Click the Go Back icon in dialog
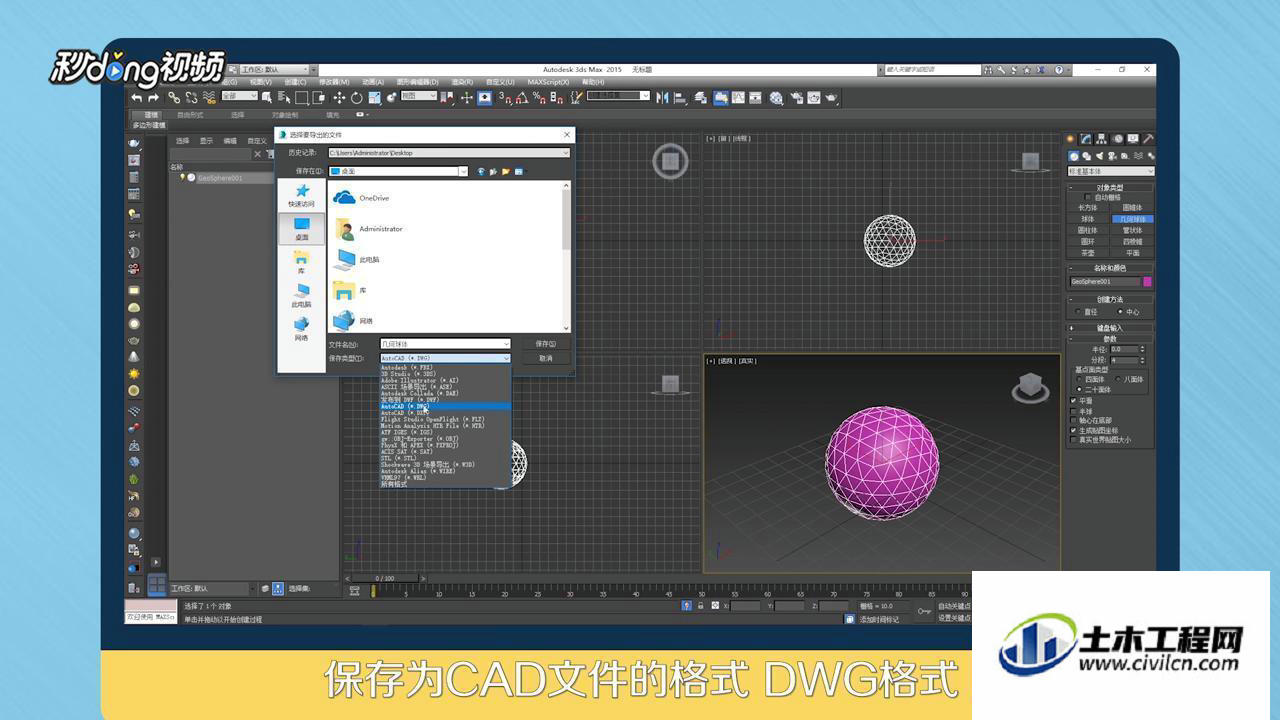Image resolution: width=1280 pixels, height=720 pixels. (x=481, y=171)
